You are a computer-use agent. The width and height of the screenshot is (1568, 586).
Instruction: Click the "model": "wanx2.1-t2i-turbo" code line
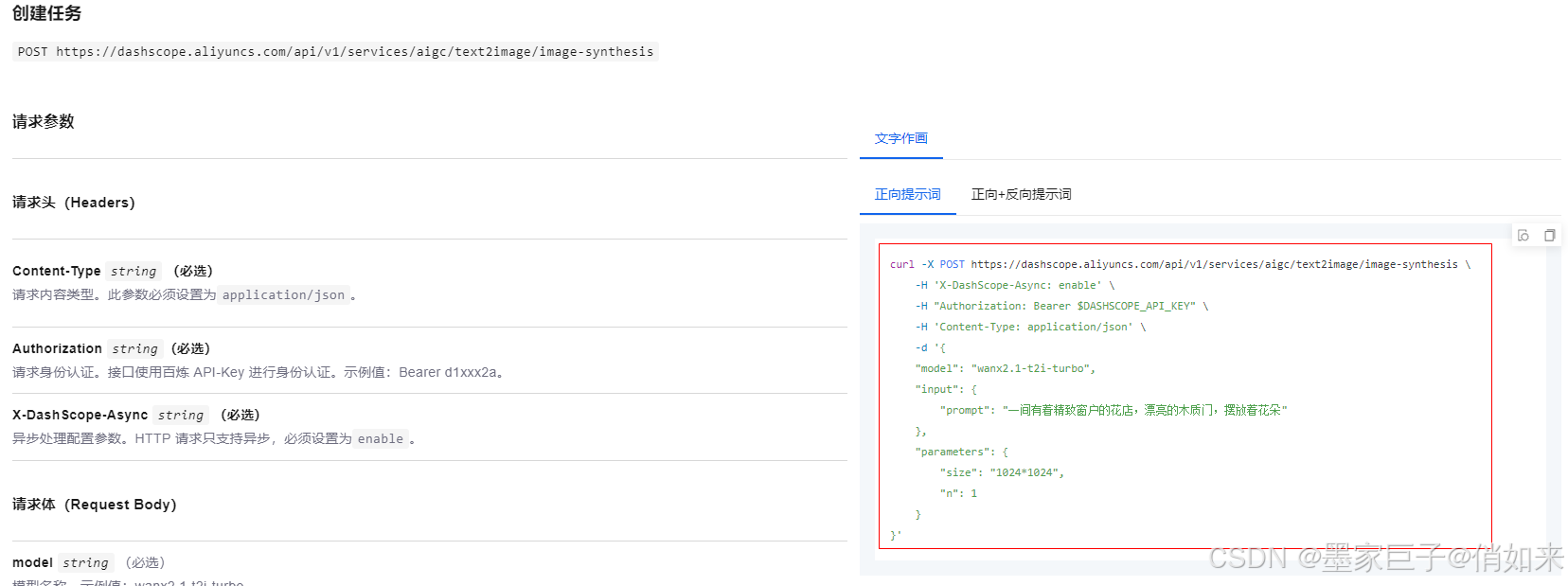(1006, 368)
